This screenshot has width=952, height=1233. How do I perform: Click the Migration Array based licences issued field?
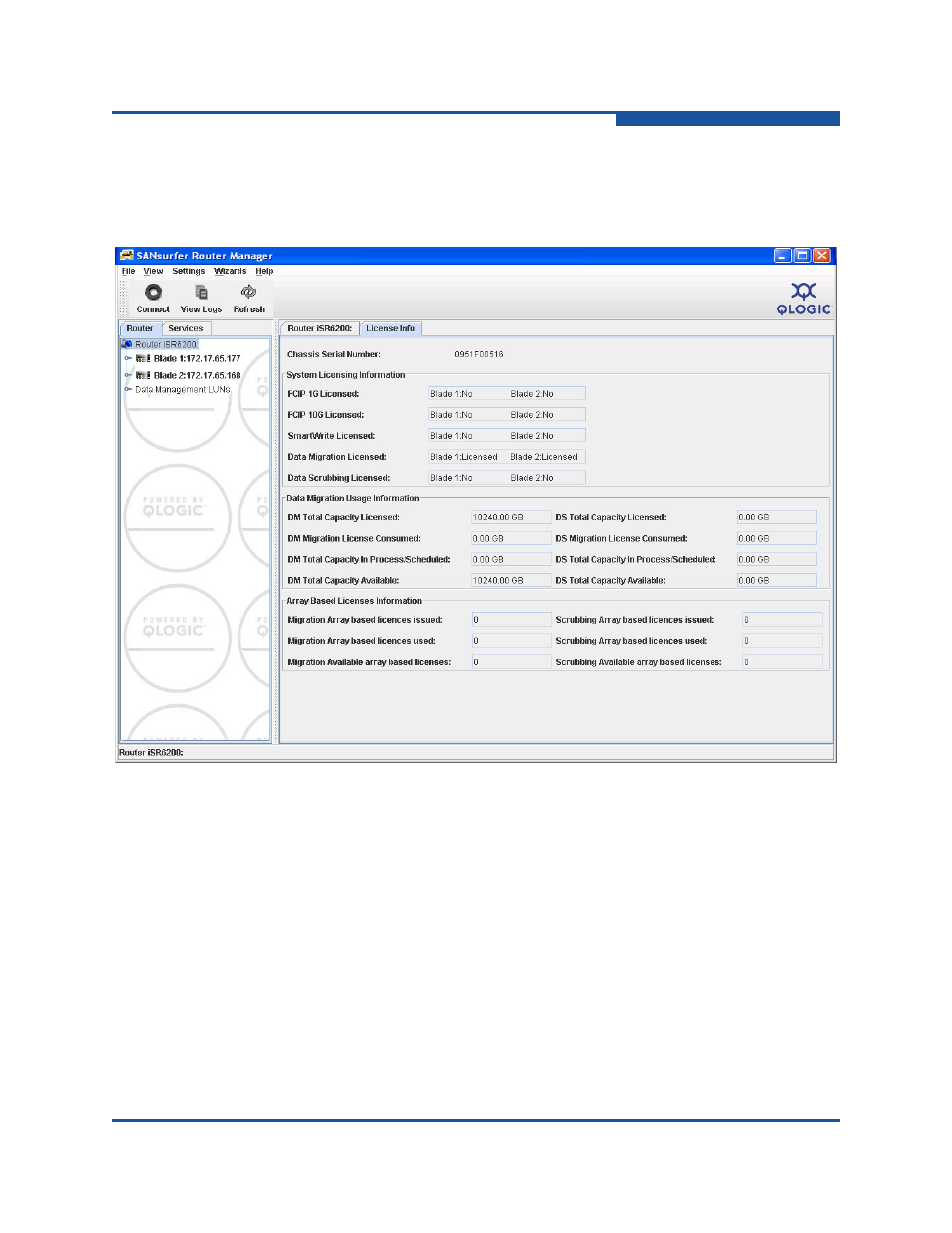[511, 620]
